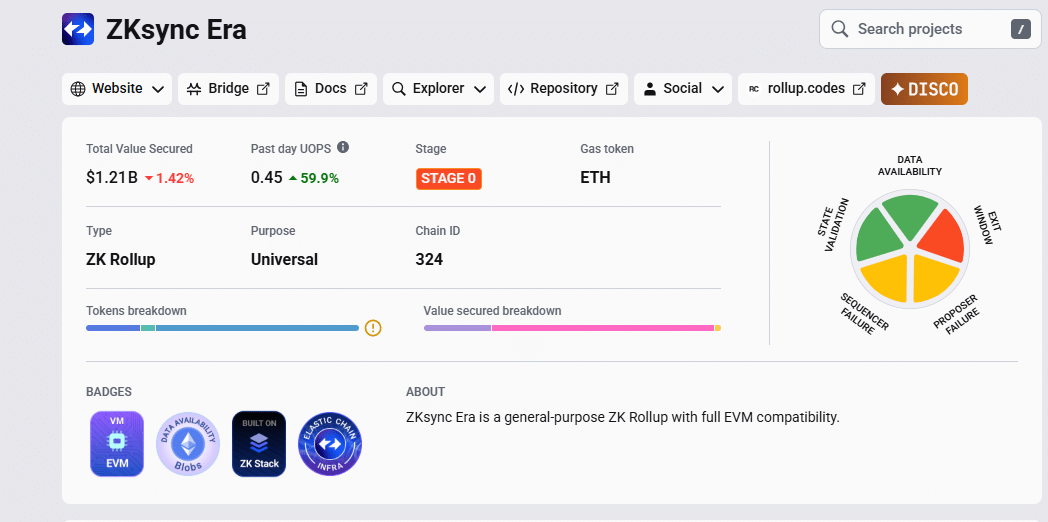This screenshot has width=1048, height=522.
Task: Open the rollup.codes link
Action: [x=806, y=89]
